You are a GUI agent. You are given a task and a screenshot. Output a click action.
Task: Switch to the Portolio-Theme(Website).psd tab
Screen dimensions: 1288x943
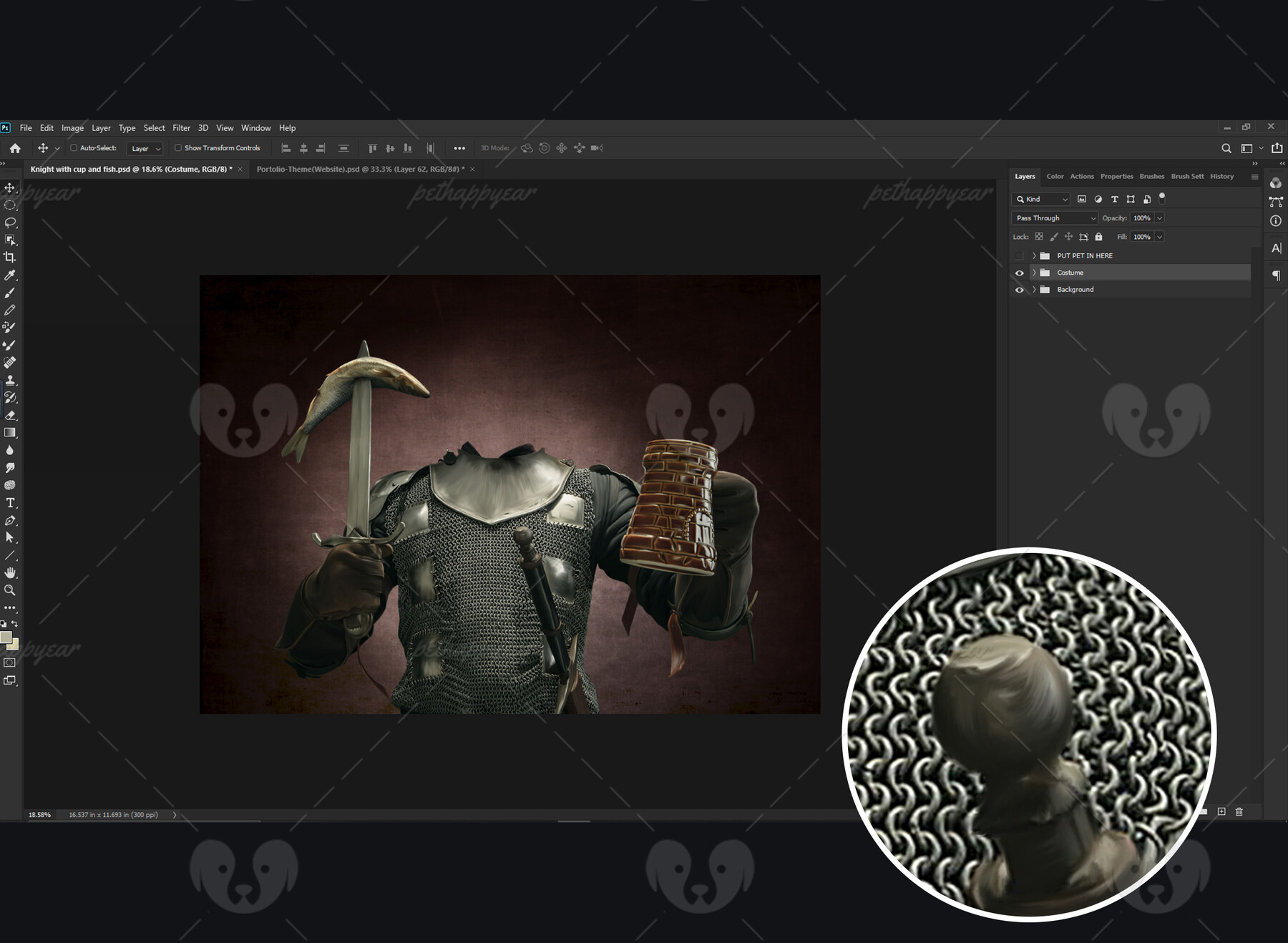(361, 170)
